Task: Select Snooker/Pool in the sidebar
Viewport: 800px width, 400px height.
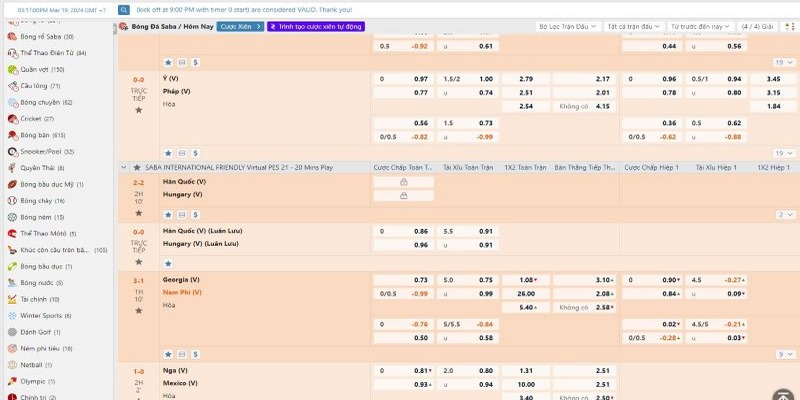Action: pos(46,151)
